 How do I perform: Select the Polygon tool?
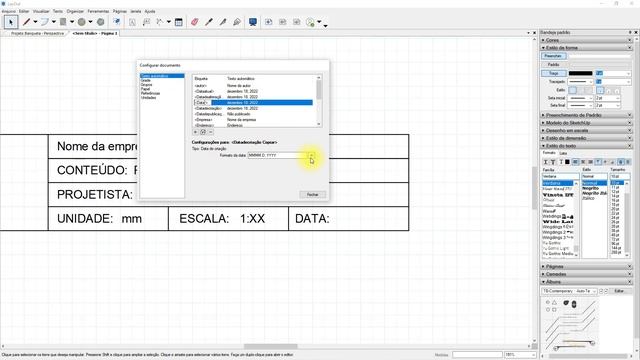[100, 22]
